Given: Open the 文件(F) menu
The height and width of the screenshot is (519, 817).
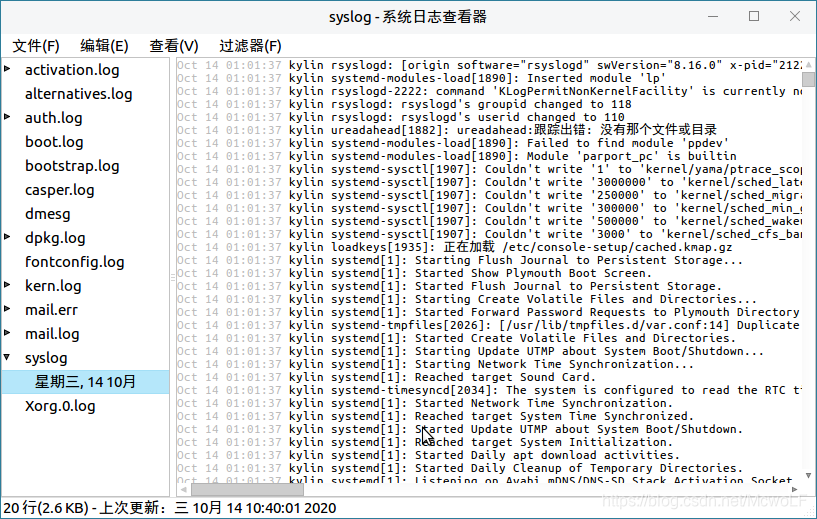Looking at the screenshot, I should (36, 46).
